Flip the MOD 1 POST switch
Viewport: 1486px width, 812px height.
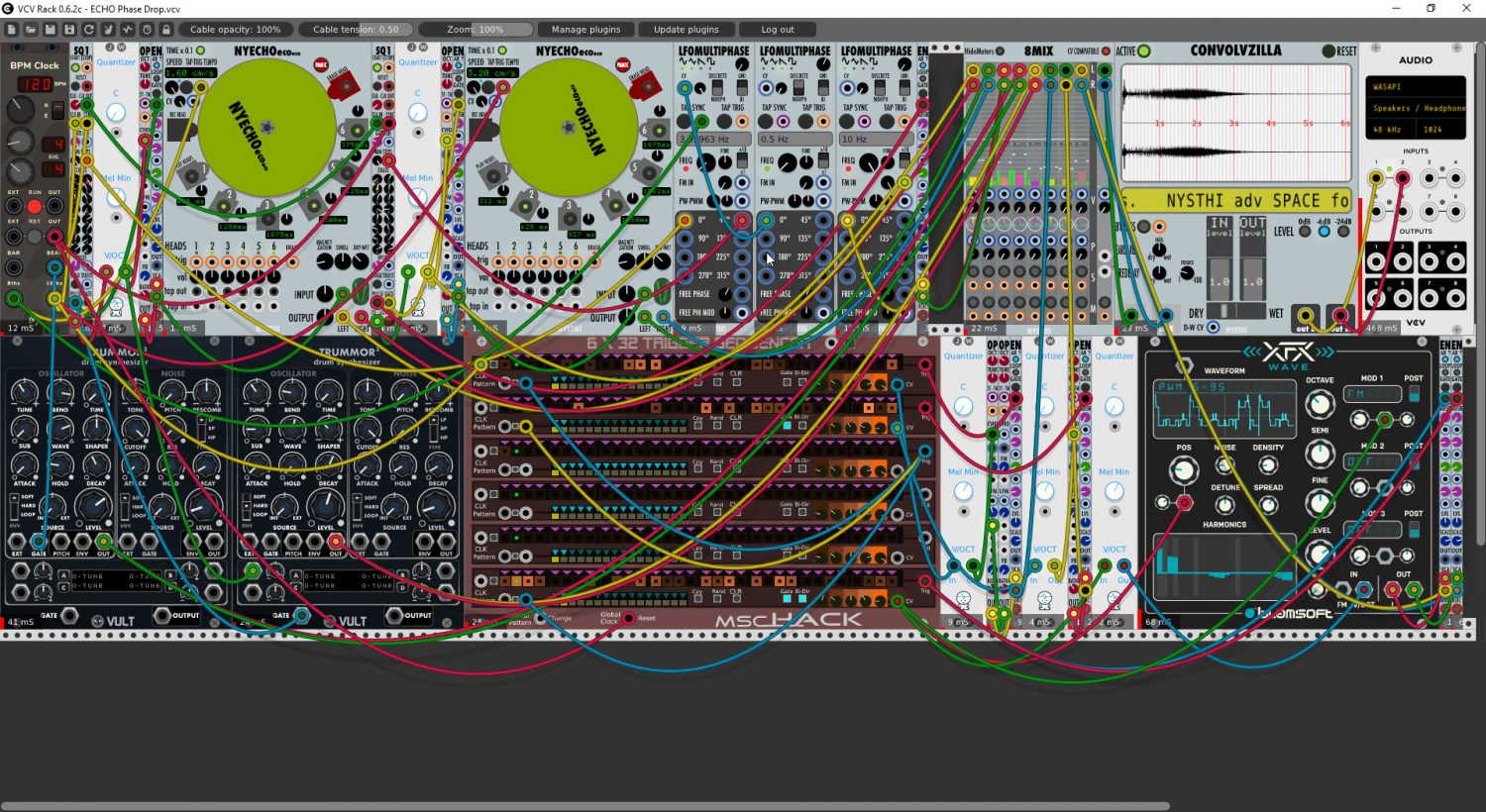coord(1414,393)
